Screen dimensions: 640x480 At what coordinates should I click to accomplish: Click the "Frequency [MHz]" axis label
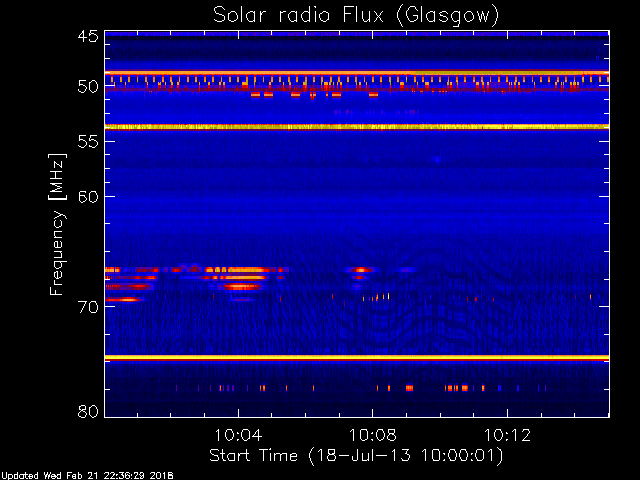click(57, 224)
